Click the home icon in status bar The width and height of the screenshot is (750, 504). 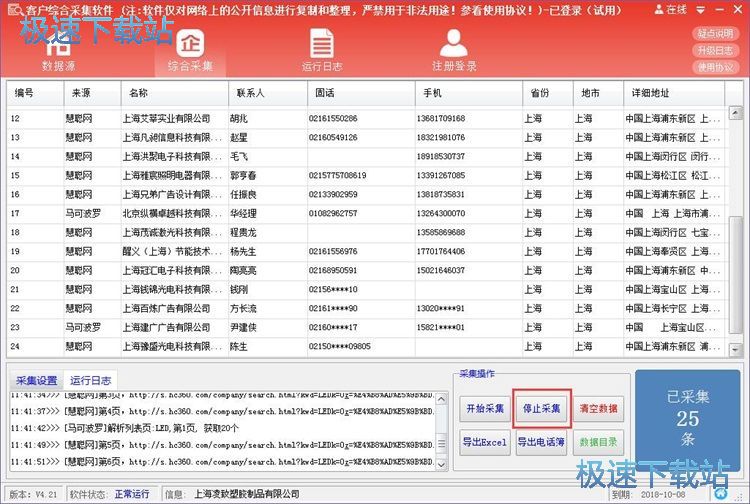[721, 493]
